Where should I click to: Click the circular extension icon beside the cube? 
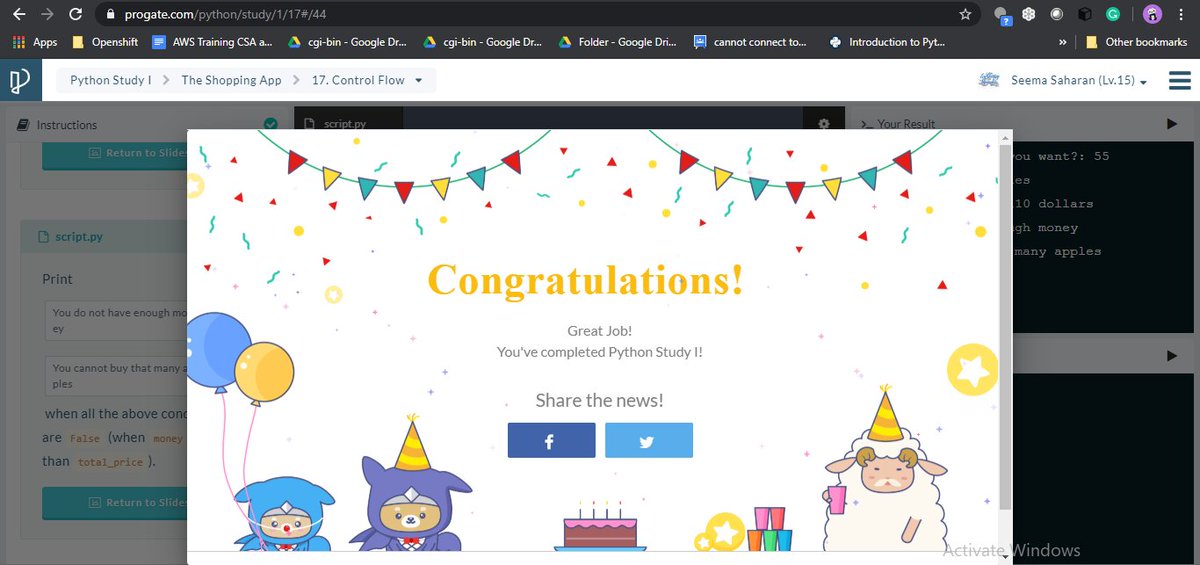point(1056,14)
